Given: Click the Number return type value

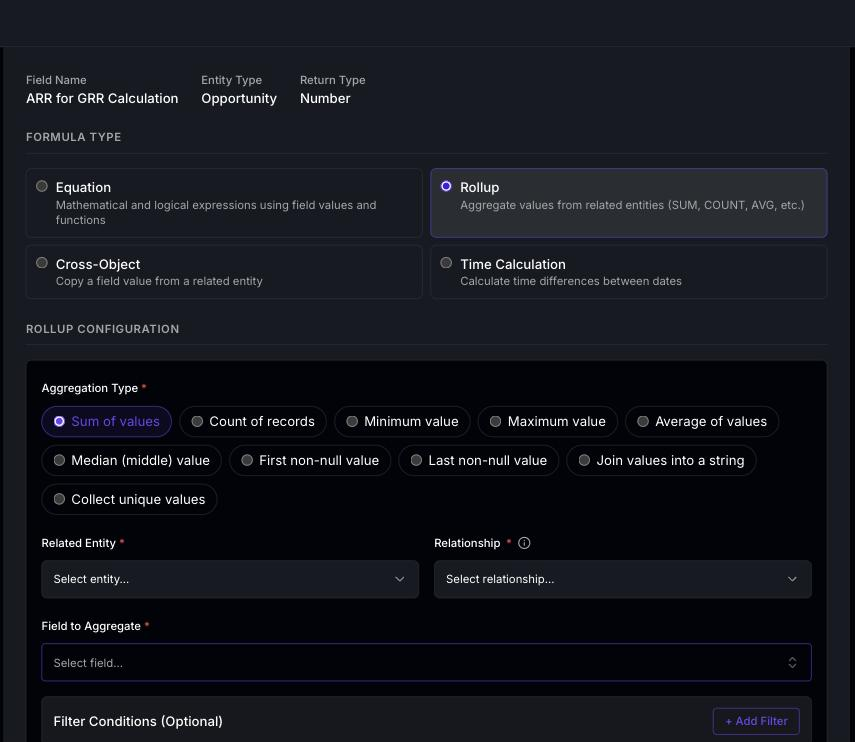Looking at the screenshot, I should (x=325, y=98).
